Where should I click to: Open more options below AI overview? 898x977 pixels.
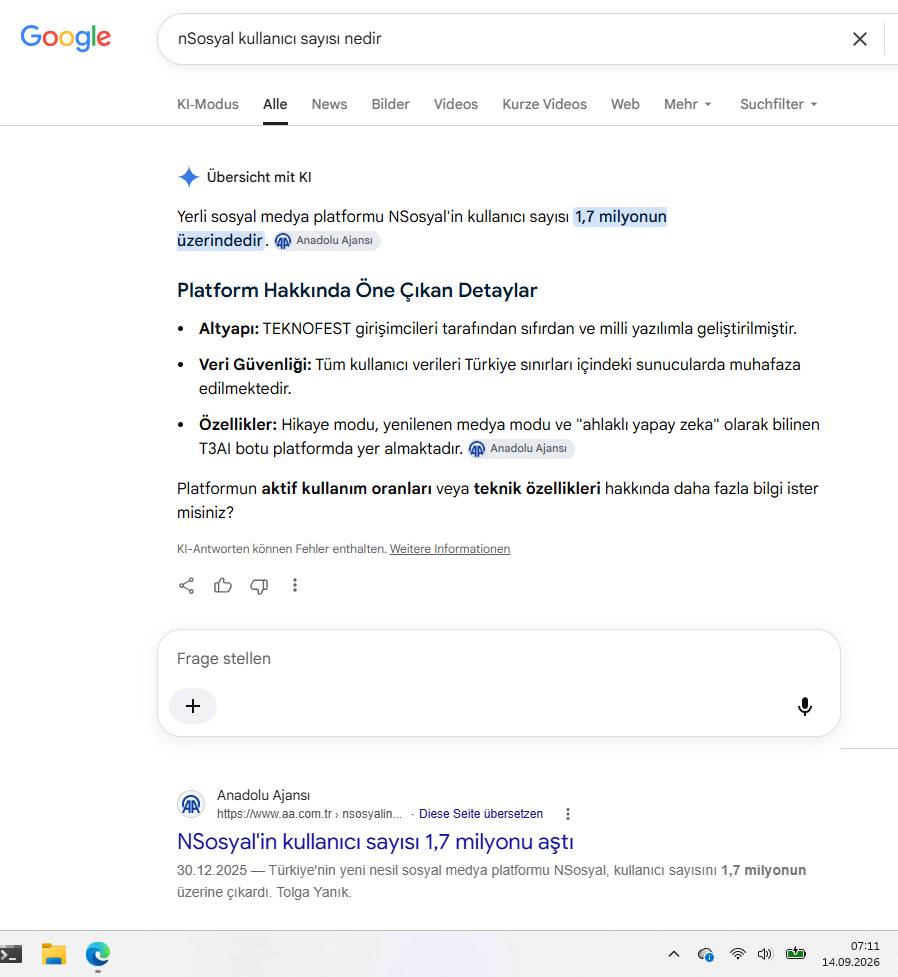point(295,585)
